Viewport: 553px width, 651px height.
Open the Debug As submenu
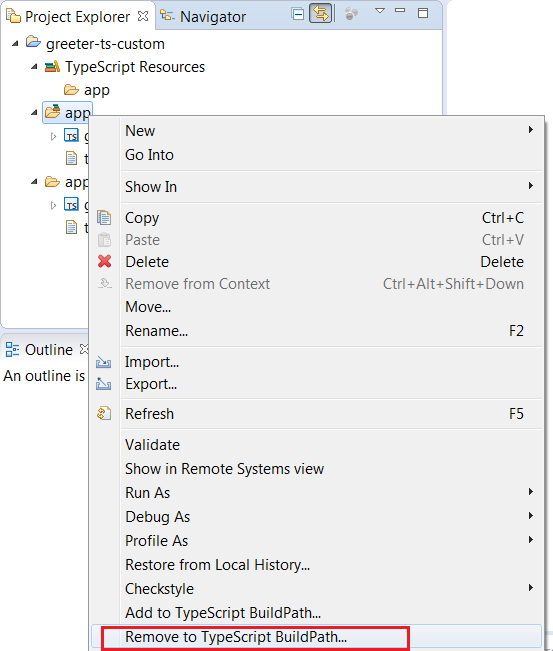(x=316, y=517)
